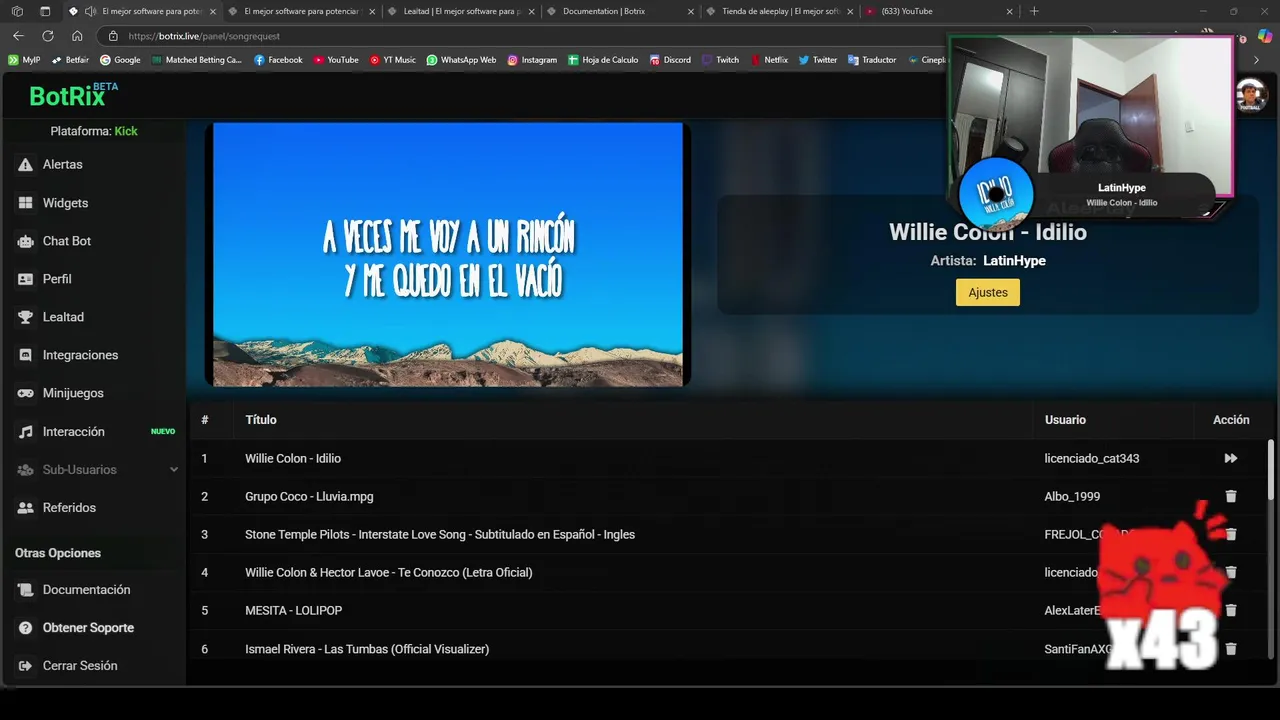This screenshot has height=720, width=1280.
Task: Reload the page in the browser
Action: [x=47, y=35]
